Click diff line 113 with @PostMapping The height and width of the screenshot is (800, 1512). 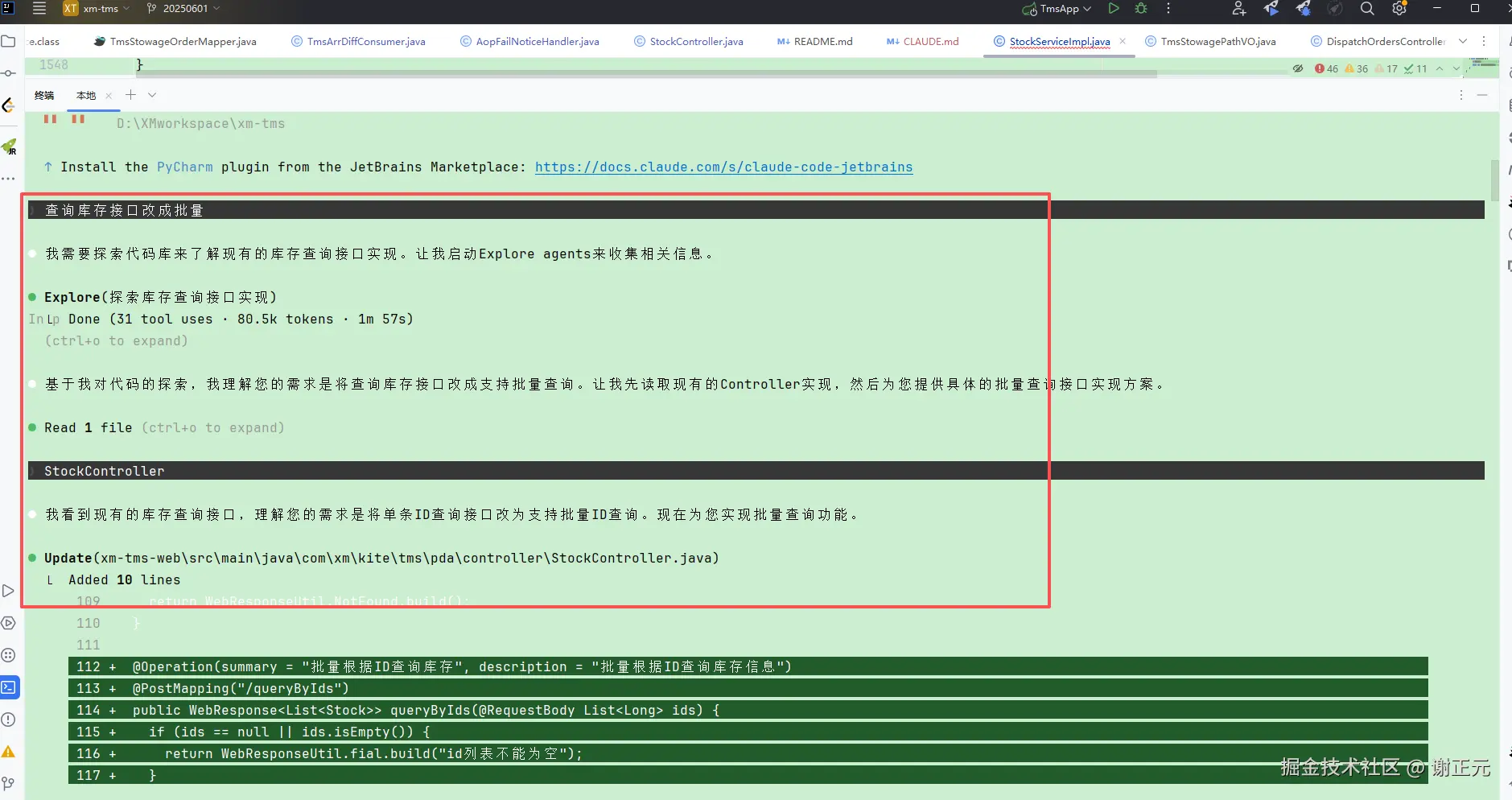click(748, 689)
